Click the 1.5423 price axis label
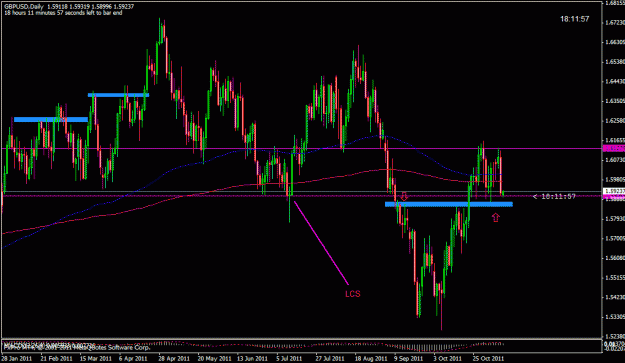 pyautogui.click(x=615, y=297)
